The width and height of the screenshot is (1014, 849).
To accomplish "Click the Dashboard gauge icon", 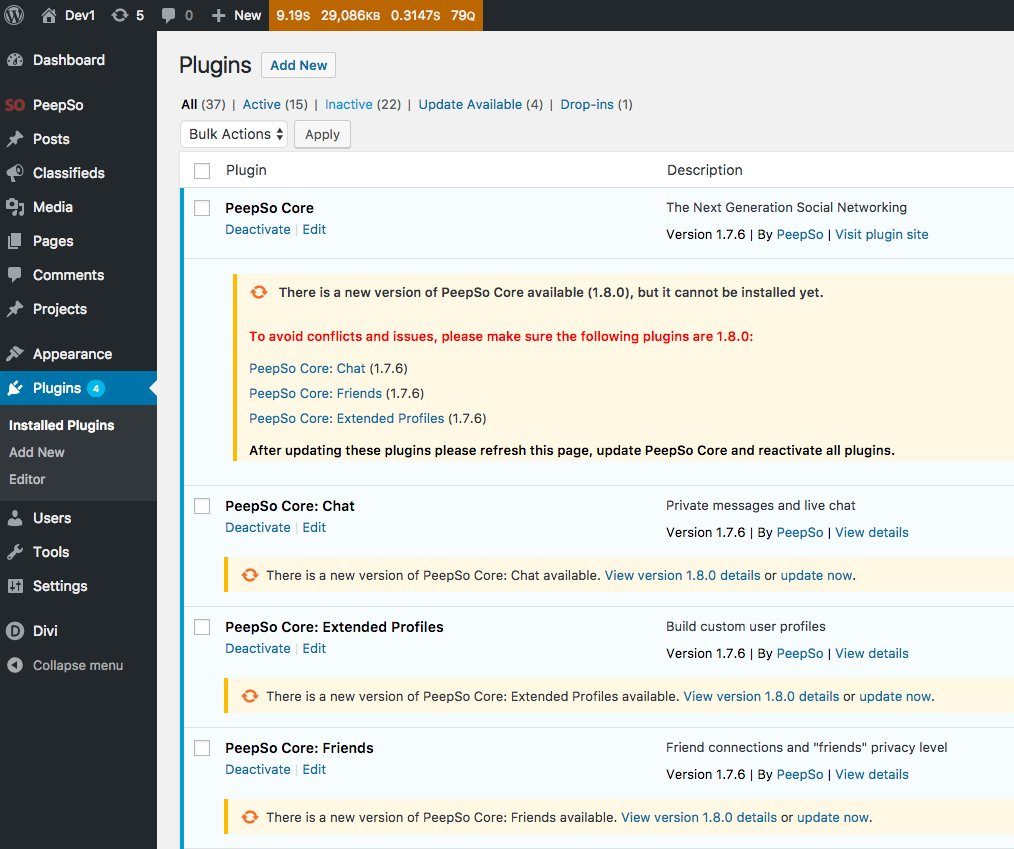I will [16, 60].
